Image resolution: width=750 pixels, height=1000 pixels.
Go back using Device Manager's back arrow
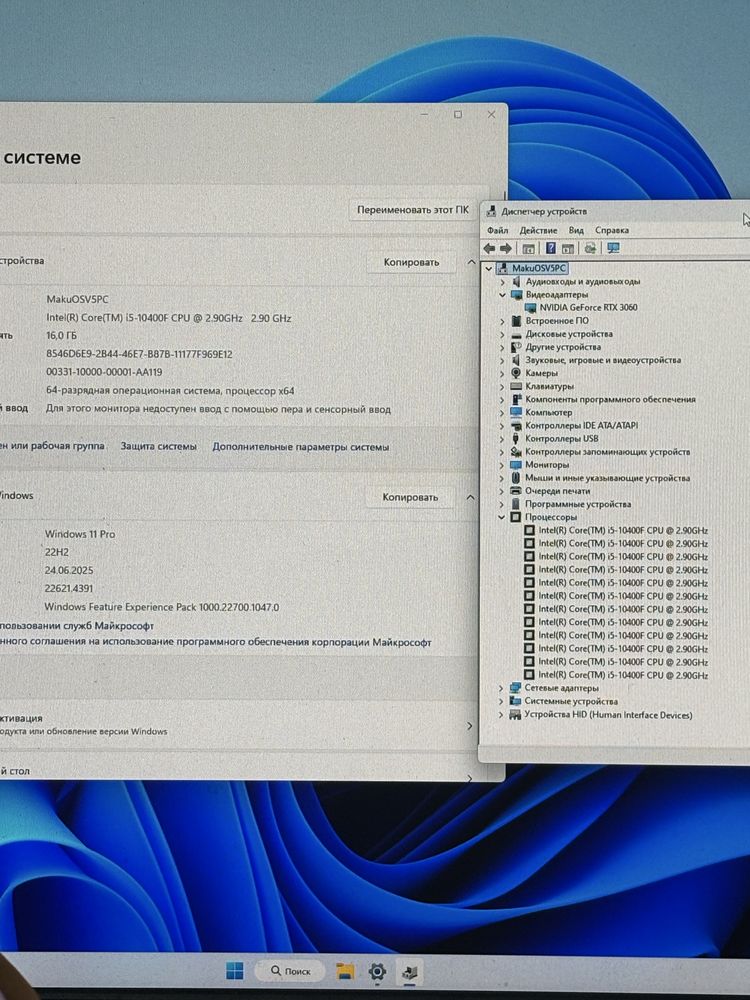[489, 248]
